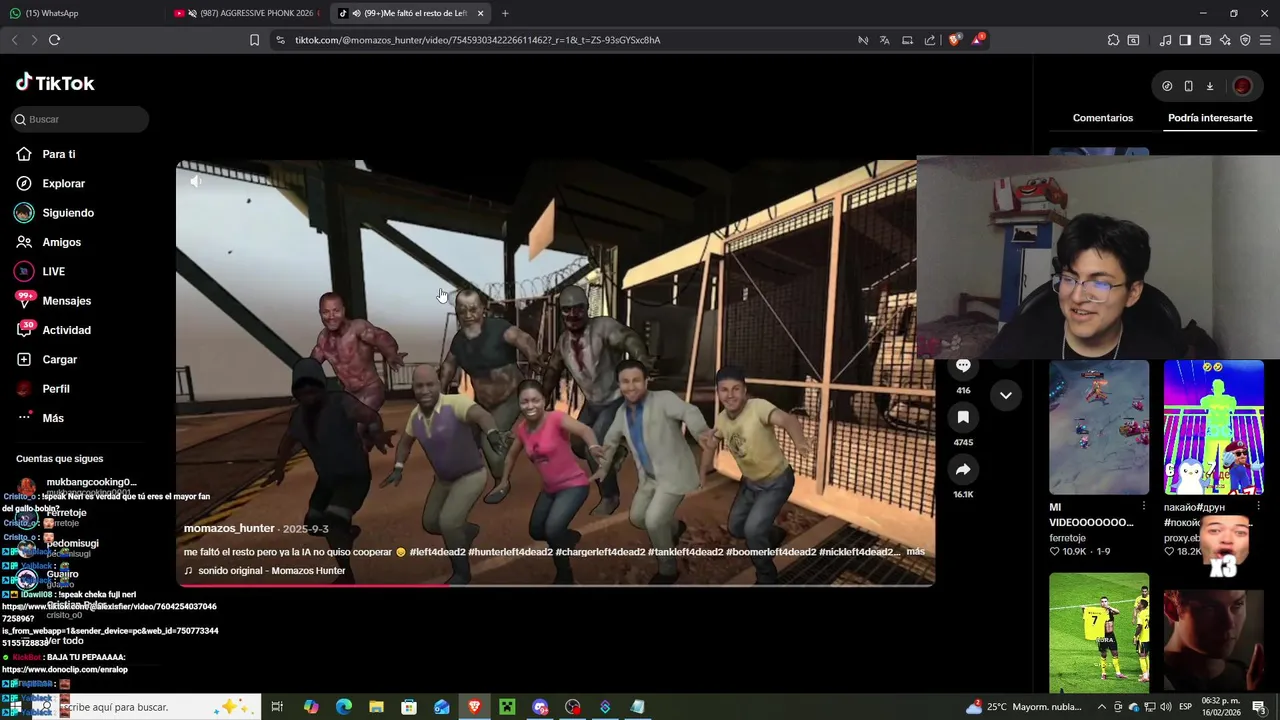Expand caption with más link
This screenshot has width=1280, height=720.
(916, 552)
